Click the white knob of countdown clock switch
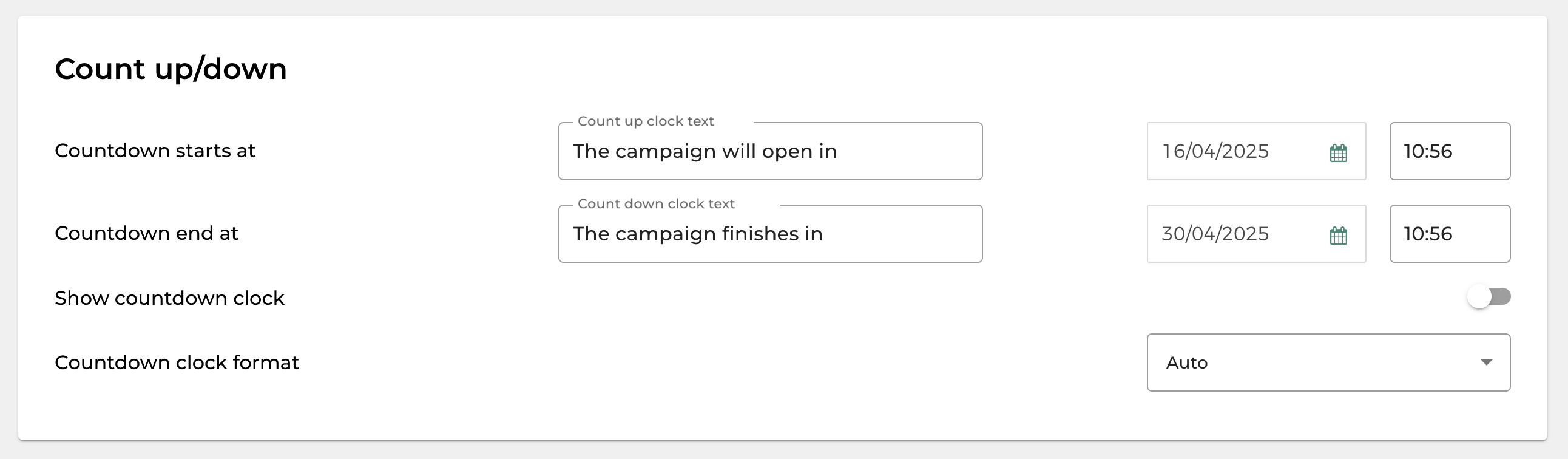1568x459 pixels. pyautogui.click(x=1479, y=297)
